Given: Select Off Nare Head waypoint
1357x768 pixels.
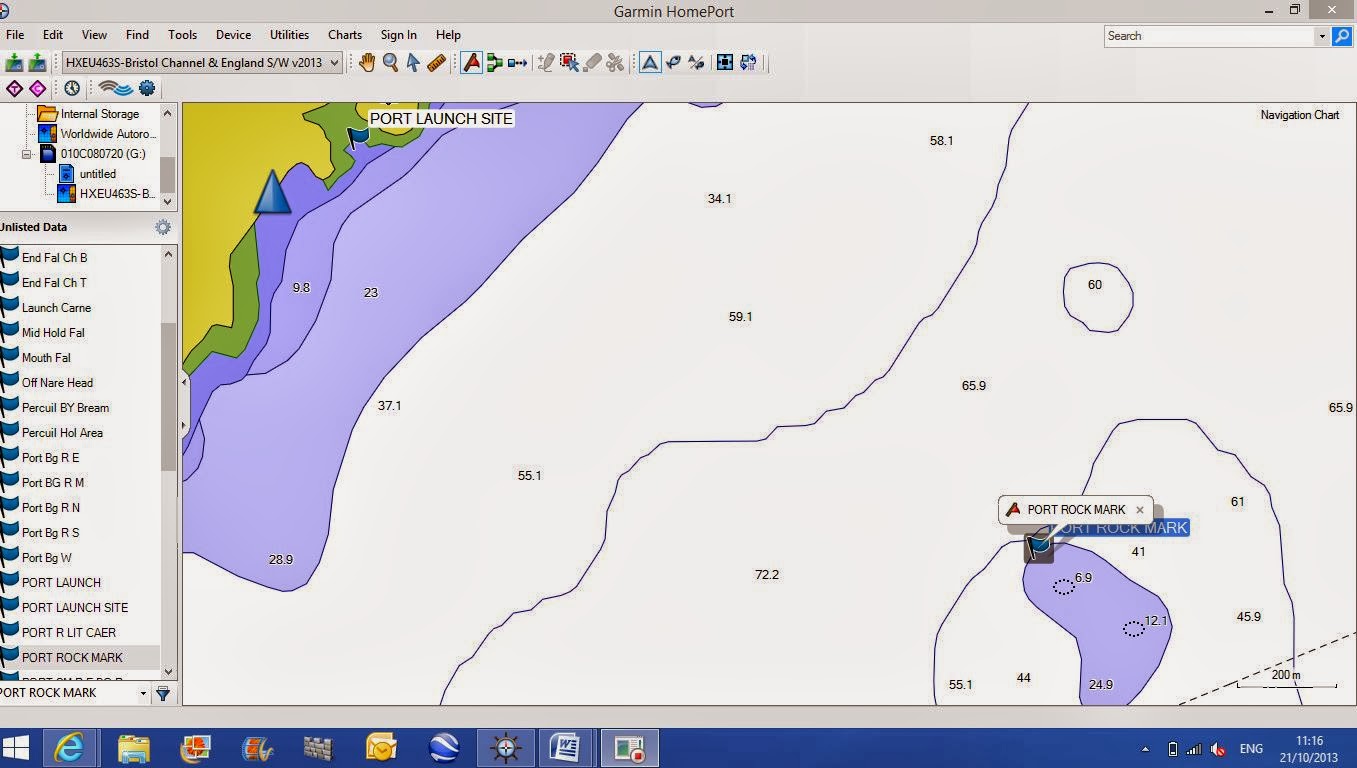Looking at the screenshot, I should pyautogui.click(x=57, y=383).
